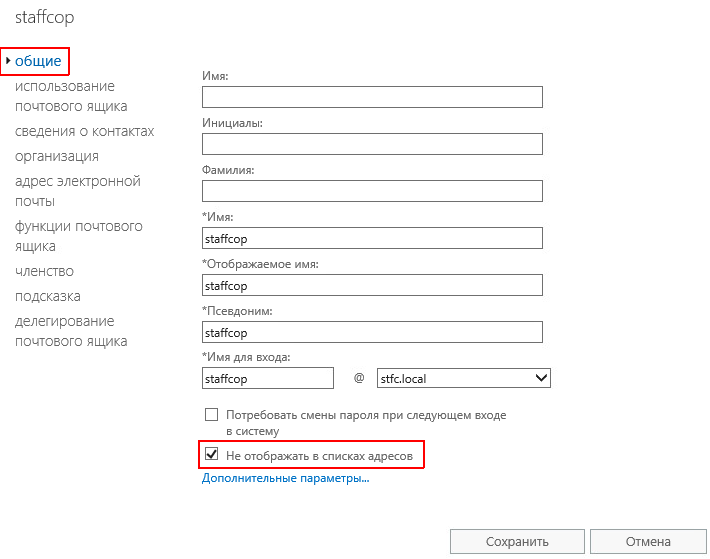710x559 pixels.
Task: Open адрес электронной почты section
Action: (x=78, y=191)
